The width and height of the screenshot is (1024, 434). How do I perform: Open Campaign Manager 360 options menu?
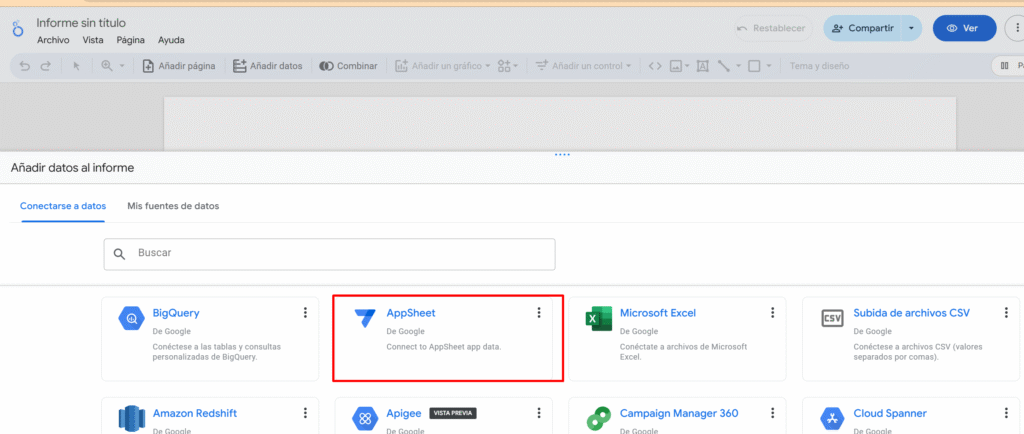pyautogui.click(x=773, y=413)
